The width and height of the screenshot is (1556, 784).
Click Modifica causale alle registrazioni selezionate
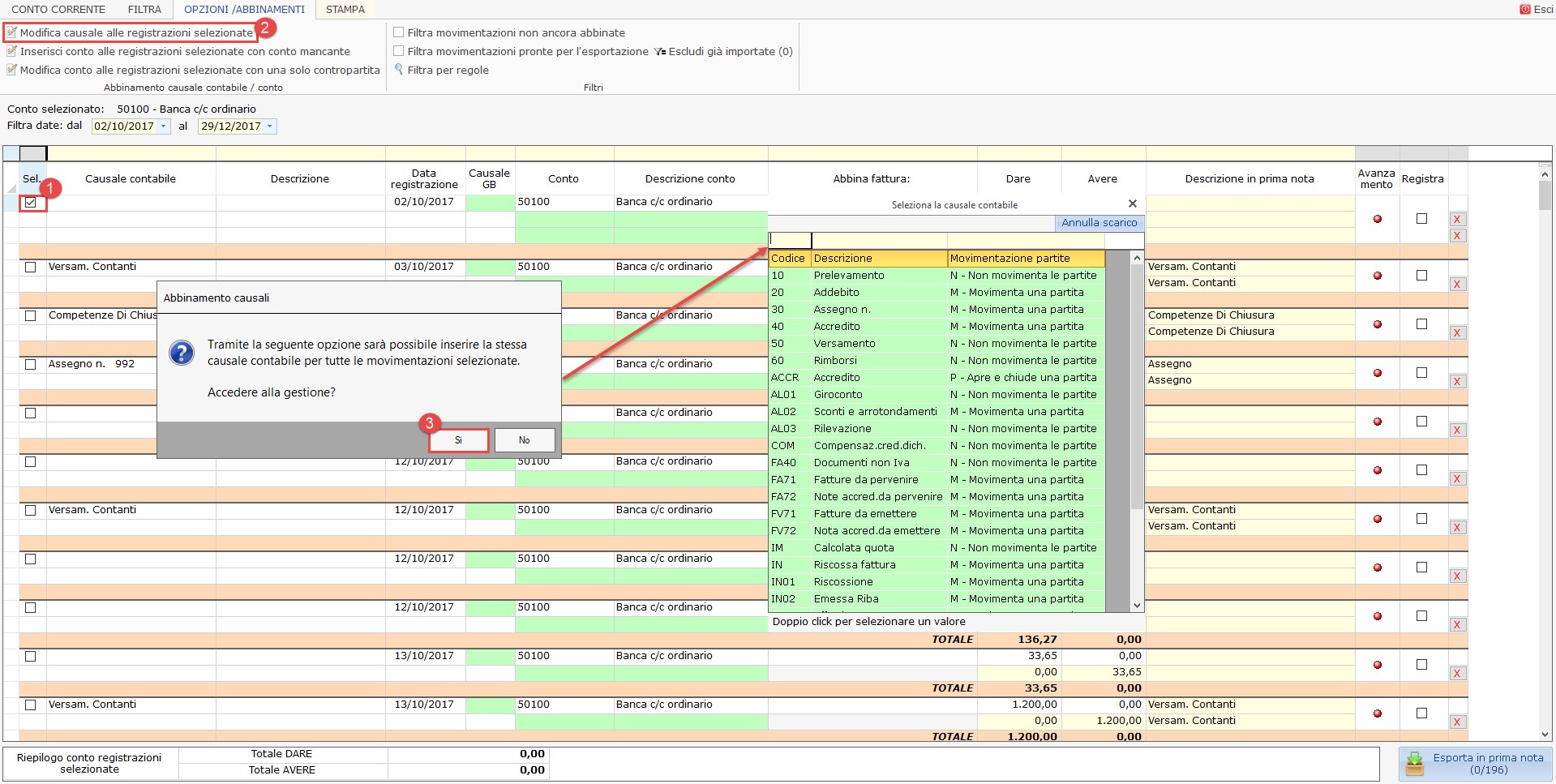click(x=130, y=32)
